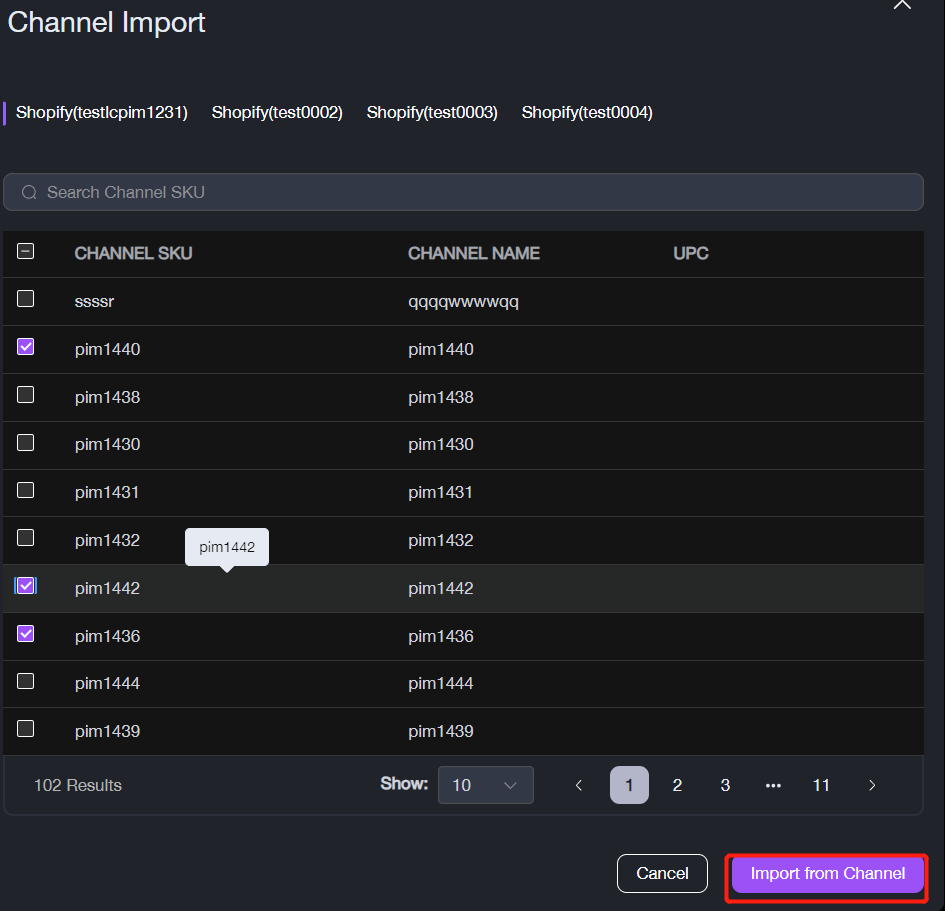Go to page 2
Image resolution: width=945 pixels, height=911 pixels.
click(x=677, y=785)
